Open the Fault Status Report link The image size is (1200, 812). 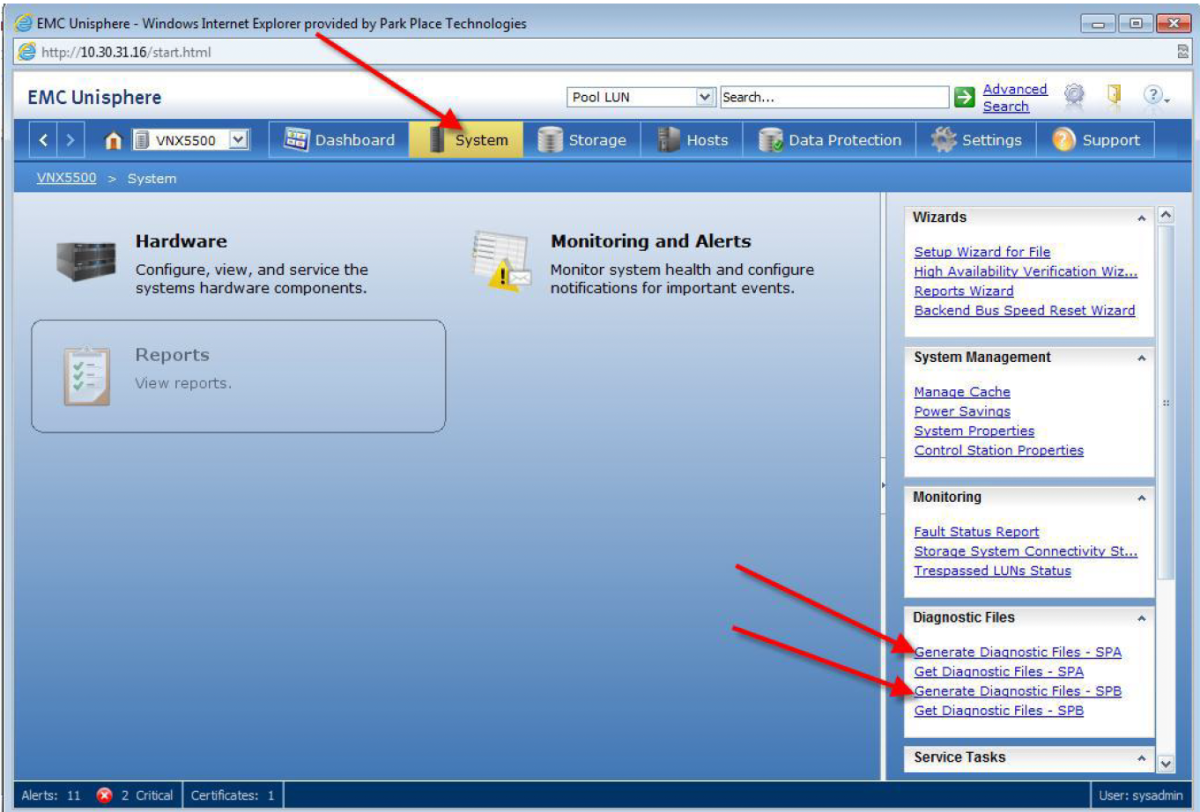click(976, 532)
